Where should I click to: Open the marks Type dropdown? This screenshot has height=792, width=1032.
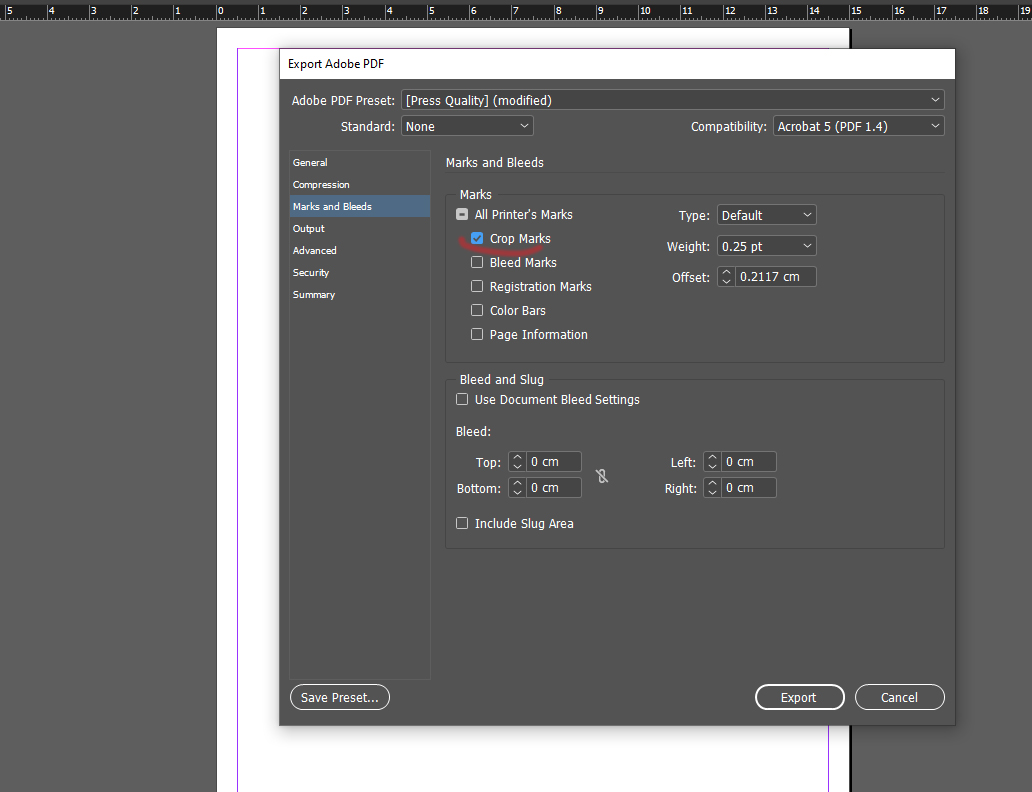767,215
